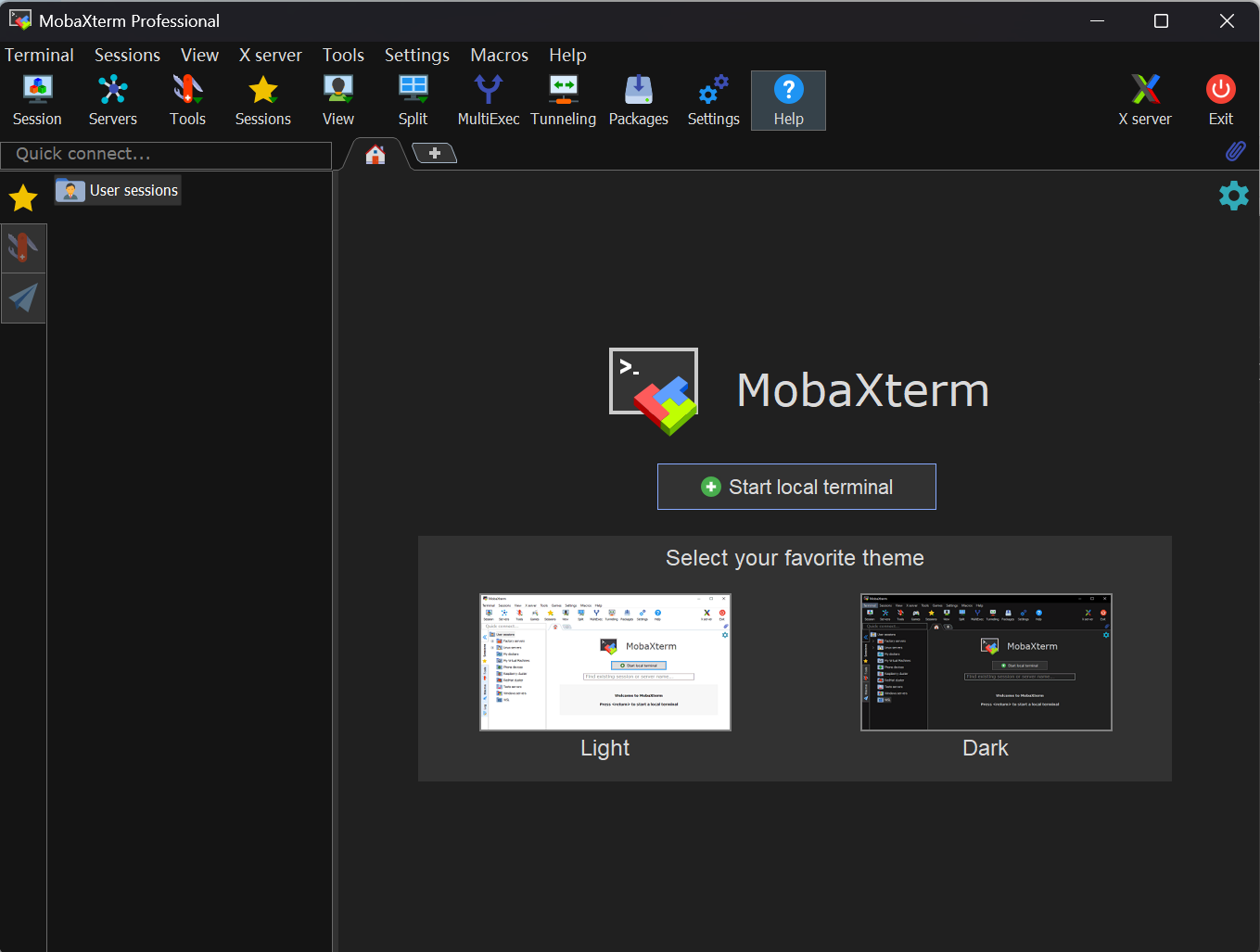
Task: Open the sidebar paper plane macros tab
Action: 23,298
